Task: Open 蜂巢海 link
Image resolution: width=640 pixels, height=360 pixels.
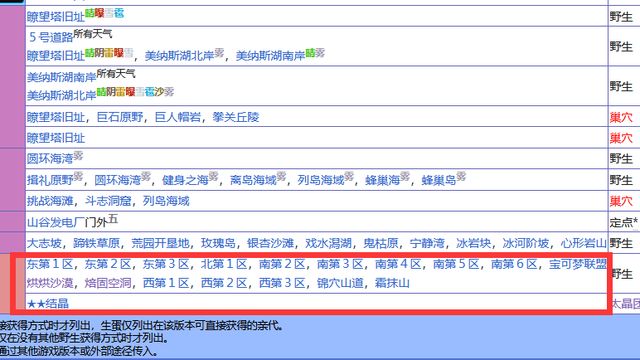Action: [382, 180]
